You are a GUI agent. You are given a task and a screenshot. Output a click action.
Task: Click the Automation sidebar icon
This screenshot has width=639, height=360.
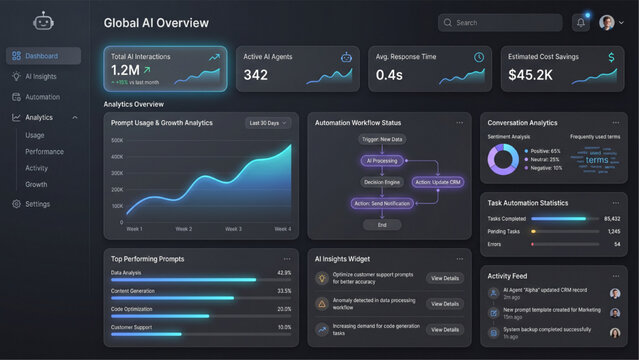[x=16, y=97]
